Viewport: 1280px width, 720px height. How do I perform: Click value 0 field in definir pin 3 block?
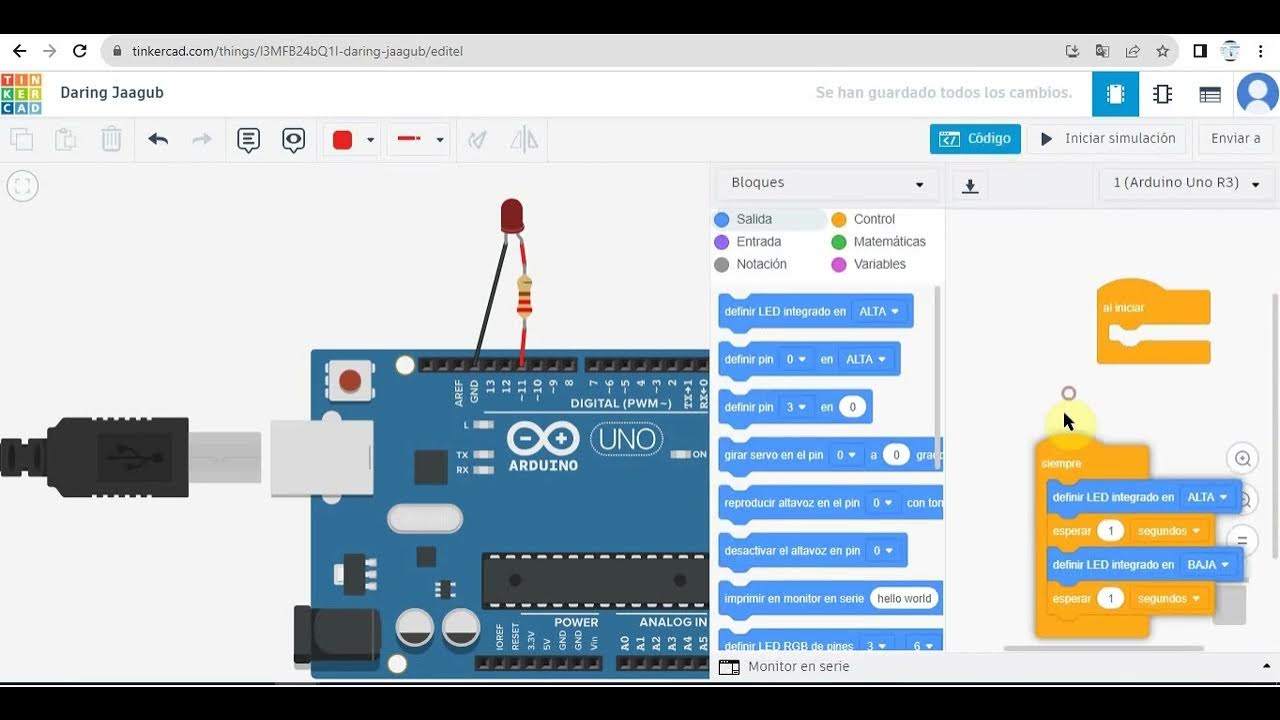tap(852, 408)
